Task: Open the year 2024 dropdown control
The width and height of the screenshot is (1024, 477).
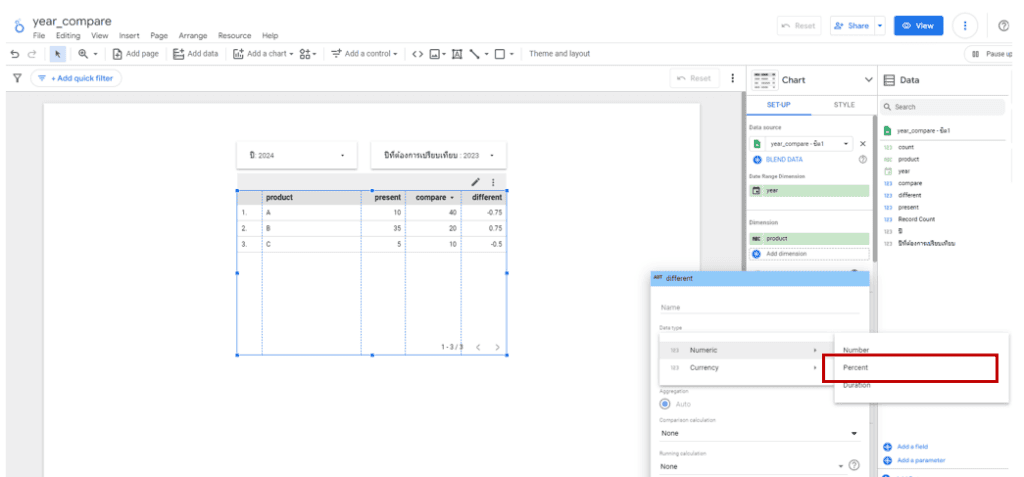Action: click(x=296, y=156)
